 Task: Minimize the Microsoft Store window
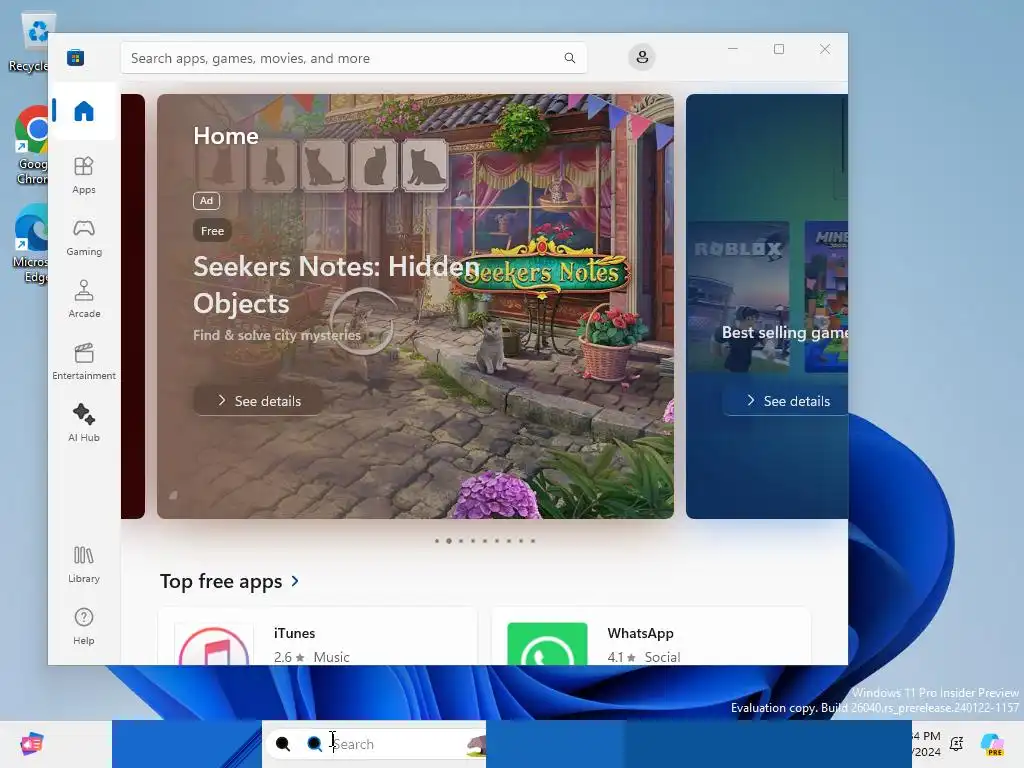click(x=733, y=49)
